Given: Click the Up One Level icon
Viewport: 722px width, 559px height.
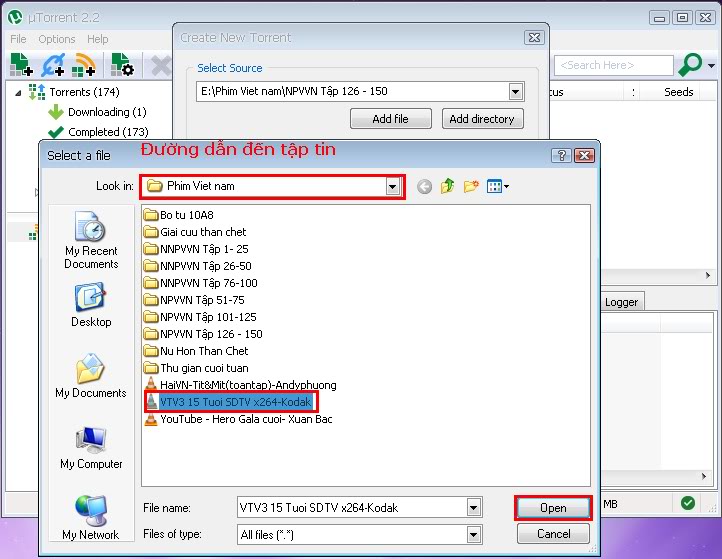Looking at the screenshot, I should pyautogui.click(x=447, y=186).
